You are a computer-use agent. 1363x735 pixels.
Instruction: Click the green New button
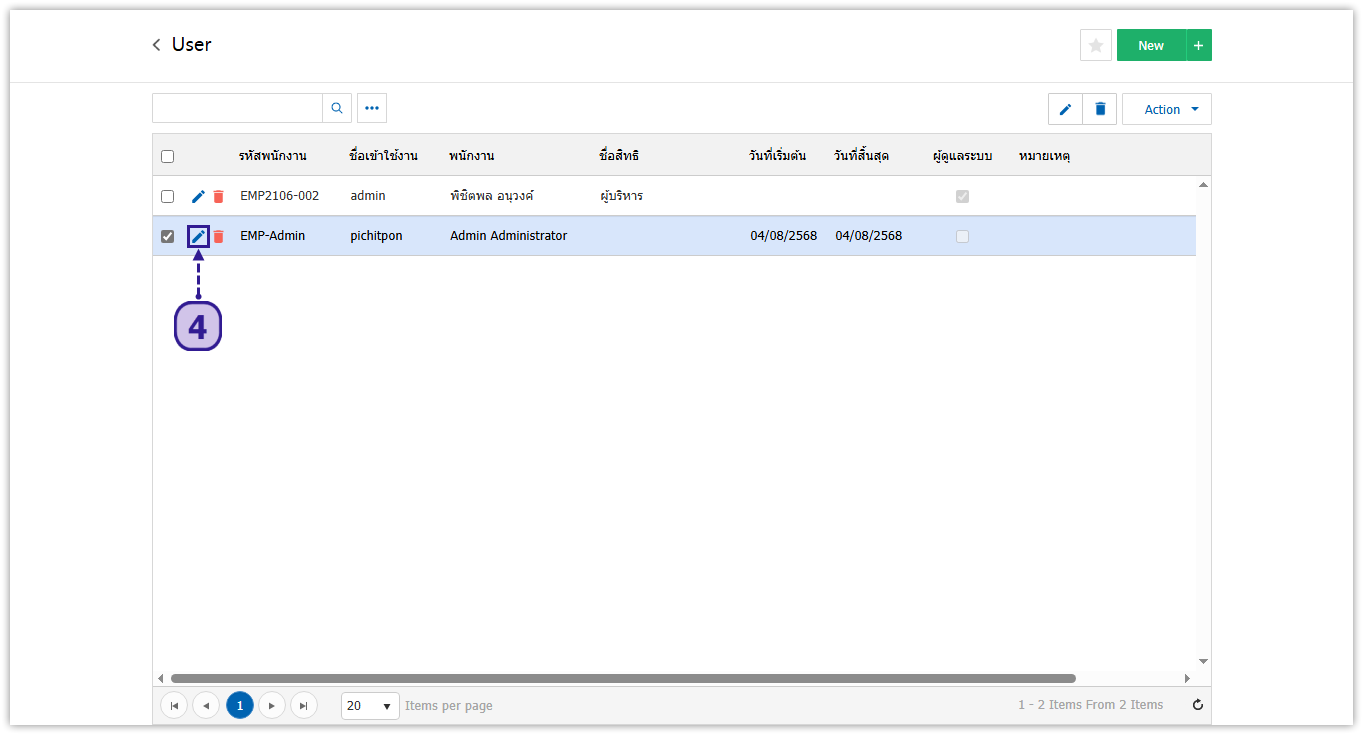1151,45
